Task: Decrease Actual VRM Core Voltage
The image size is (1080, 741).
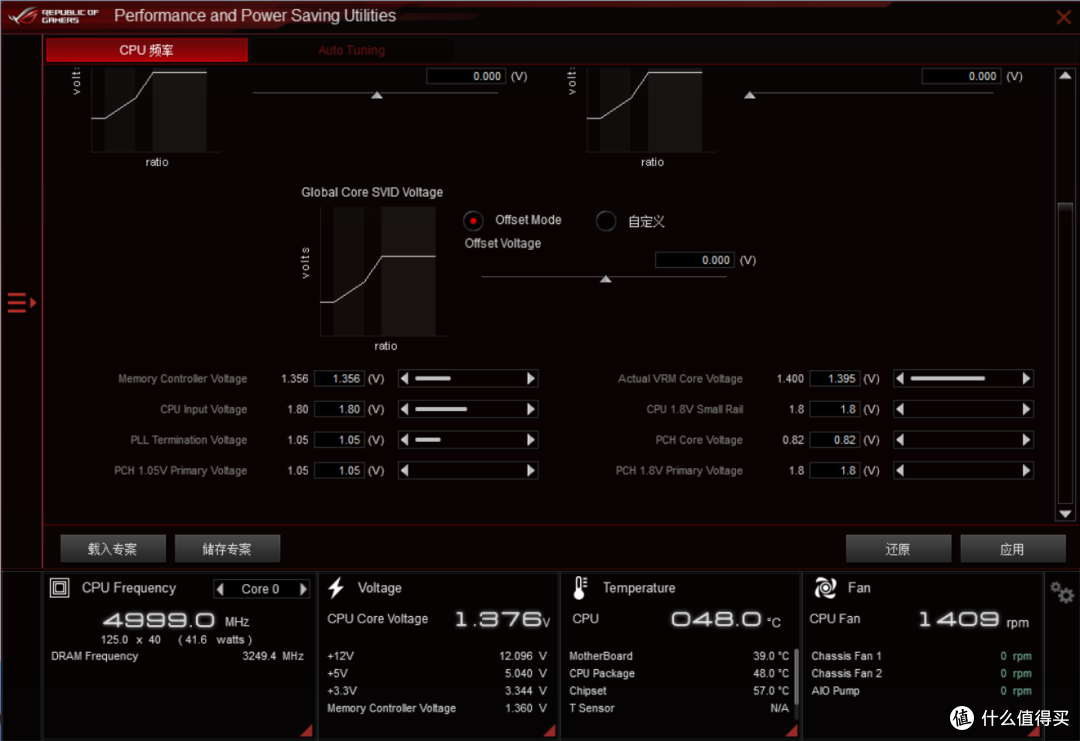Action: pyautogui.click(x=900, y=378)
